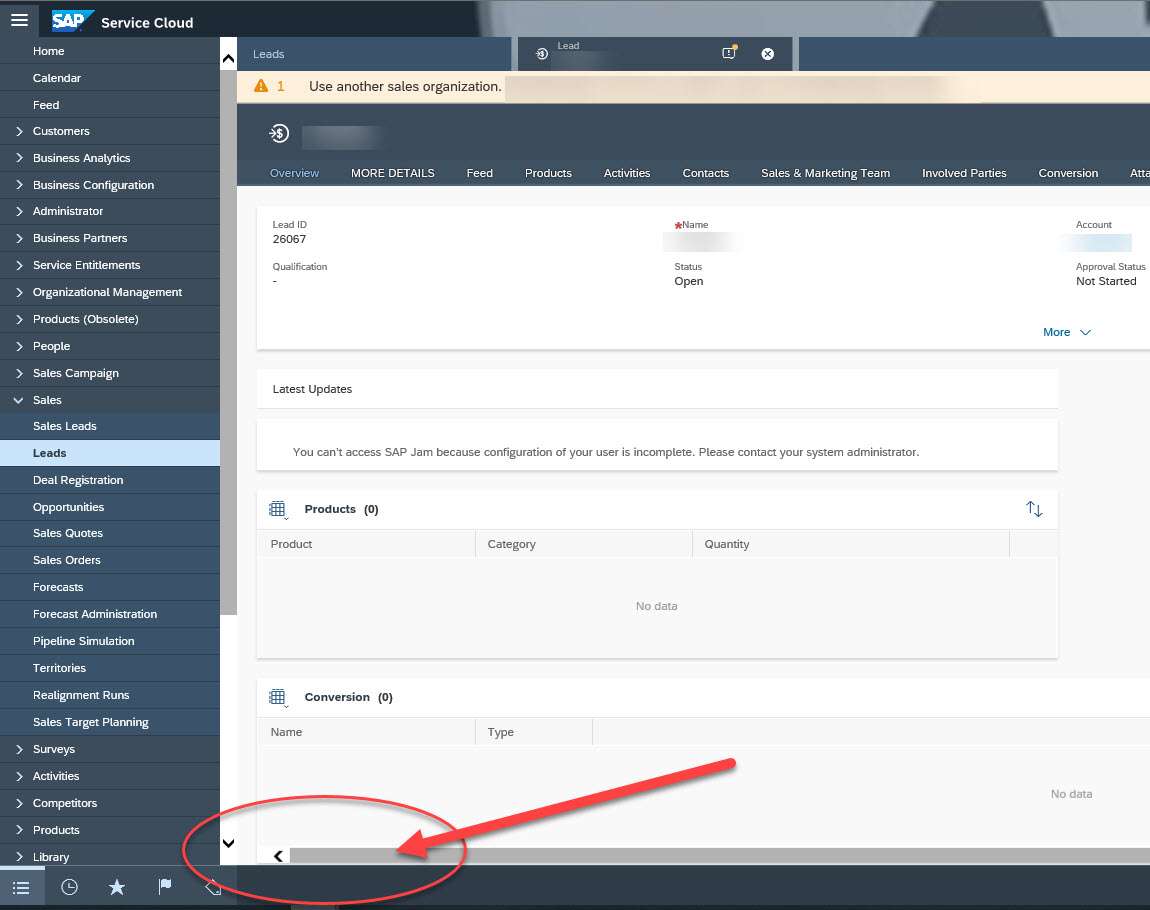Close the Lead tab
The height and width of the screenshot is (910, 1150).
pyautogui.click(x=767, y=54)
